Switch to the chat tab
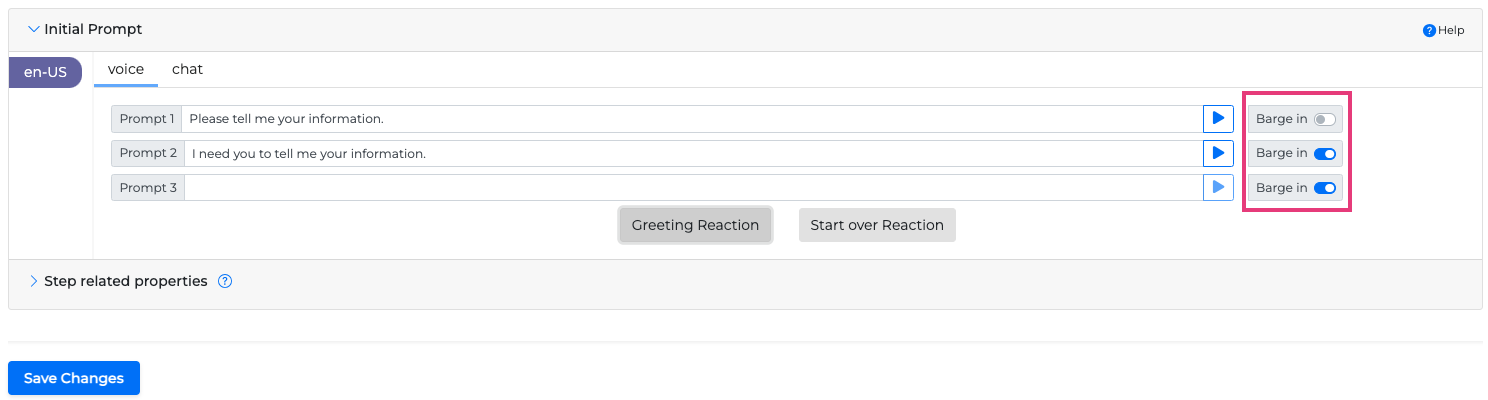Screen dimensions: 1488x400 click(187, 69)
